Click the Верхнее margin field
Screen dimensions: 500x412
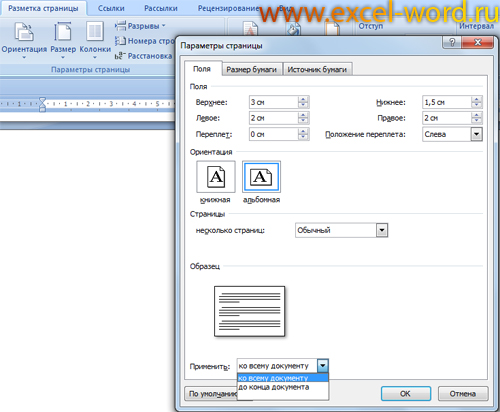tap(273, 102)
